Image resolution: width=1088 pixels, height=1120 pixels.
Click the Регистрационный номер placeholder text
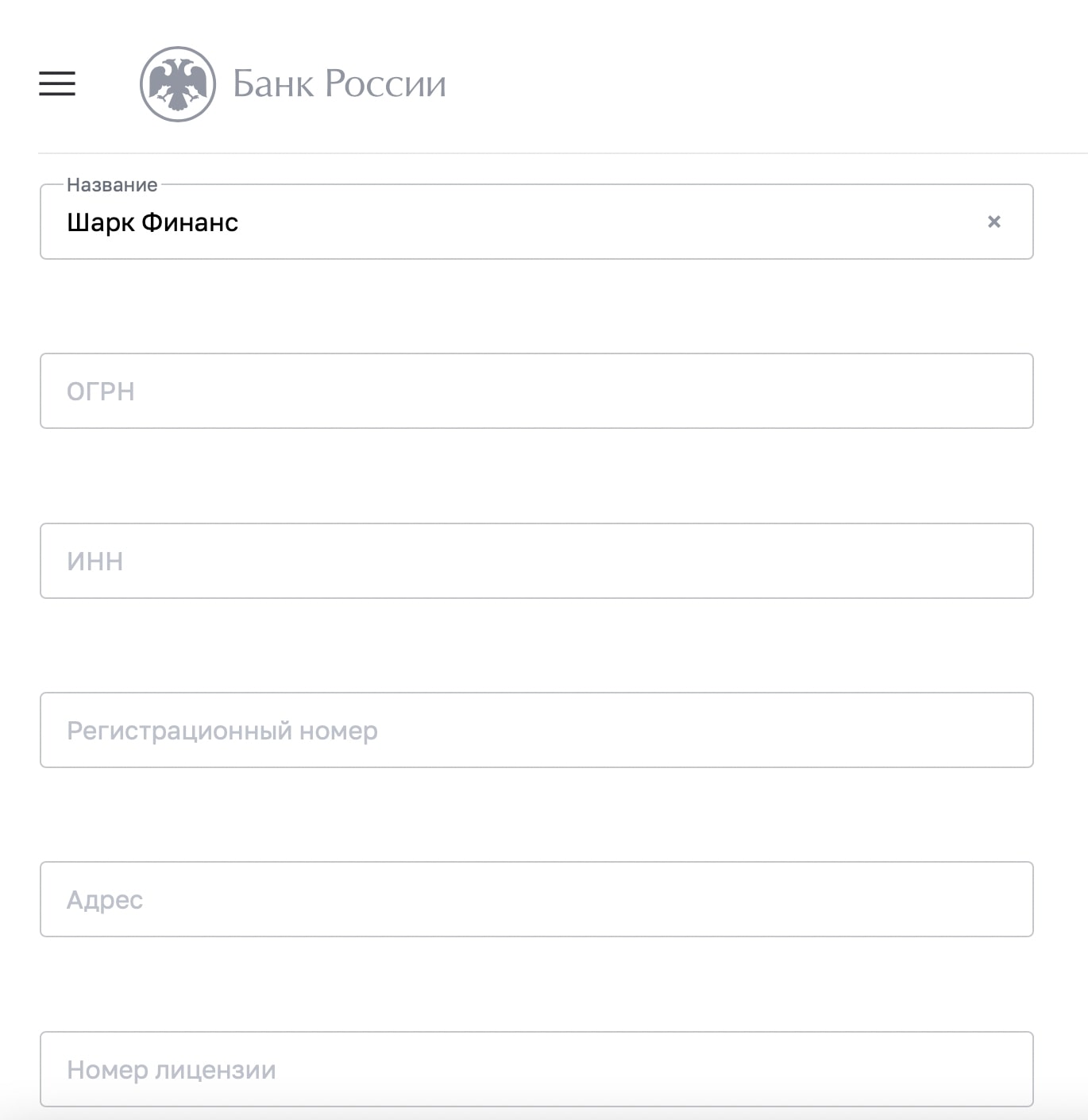222,731
